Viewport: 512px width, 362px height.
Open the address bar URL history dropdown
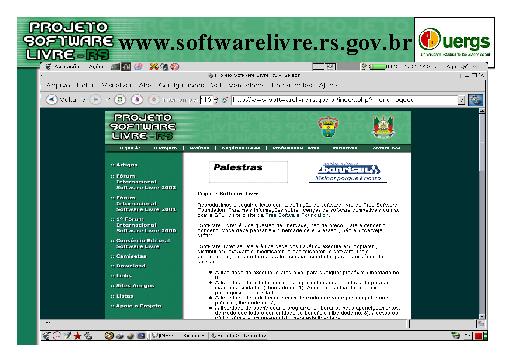(x=461, y=100)
